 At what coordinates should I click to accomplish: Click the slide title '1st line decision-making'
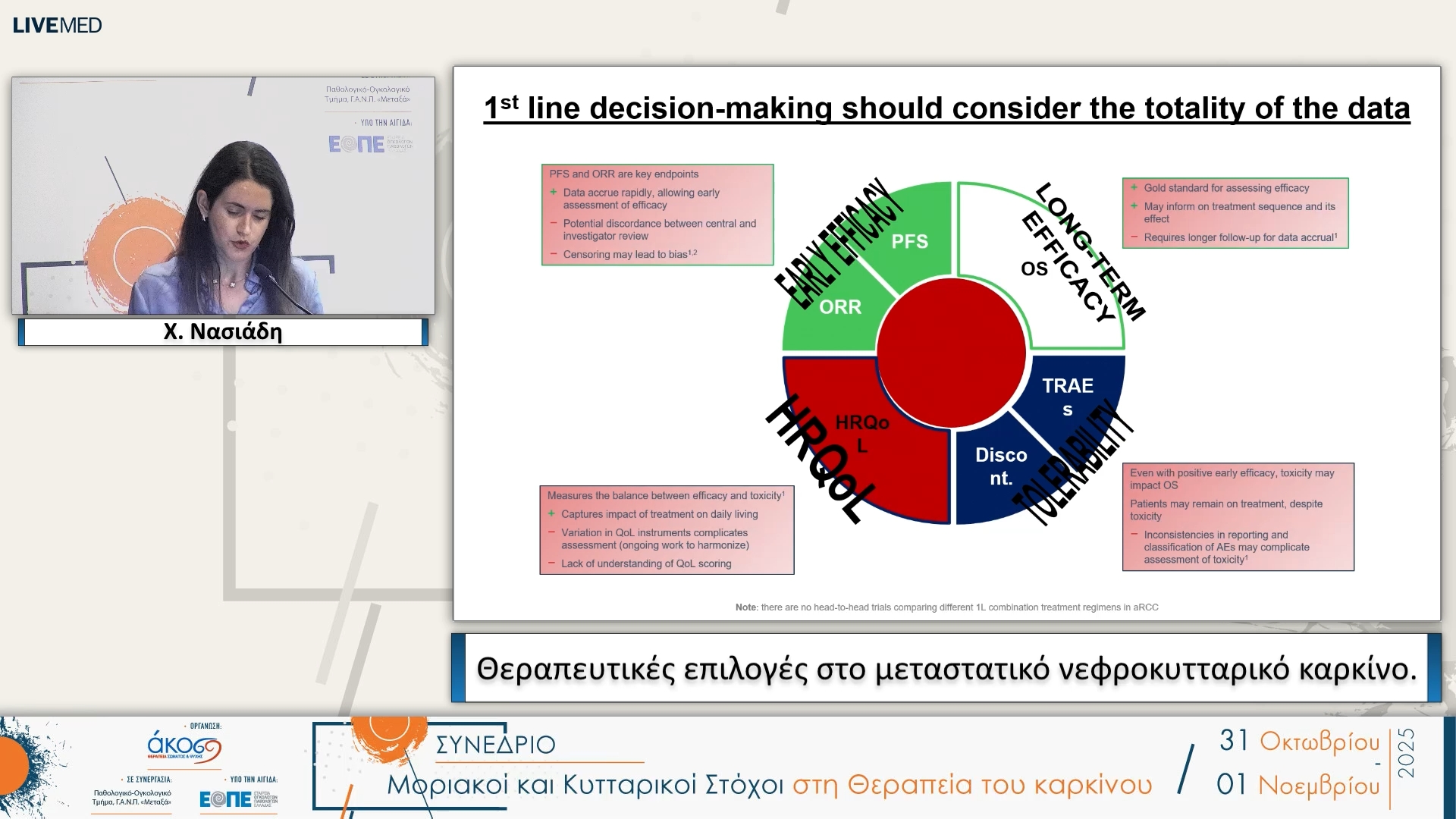pos(946,108)
